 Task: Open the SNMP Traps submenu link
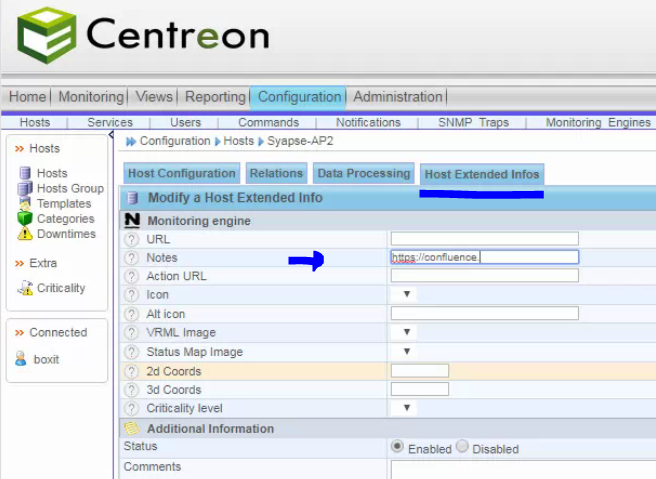473,122
